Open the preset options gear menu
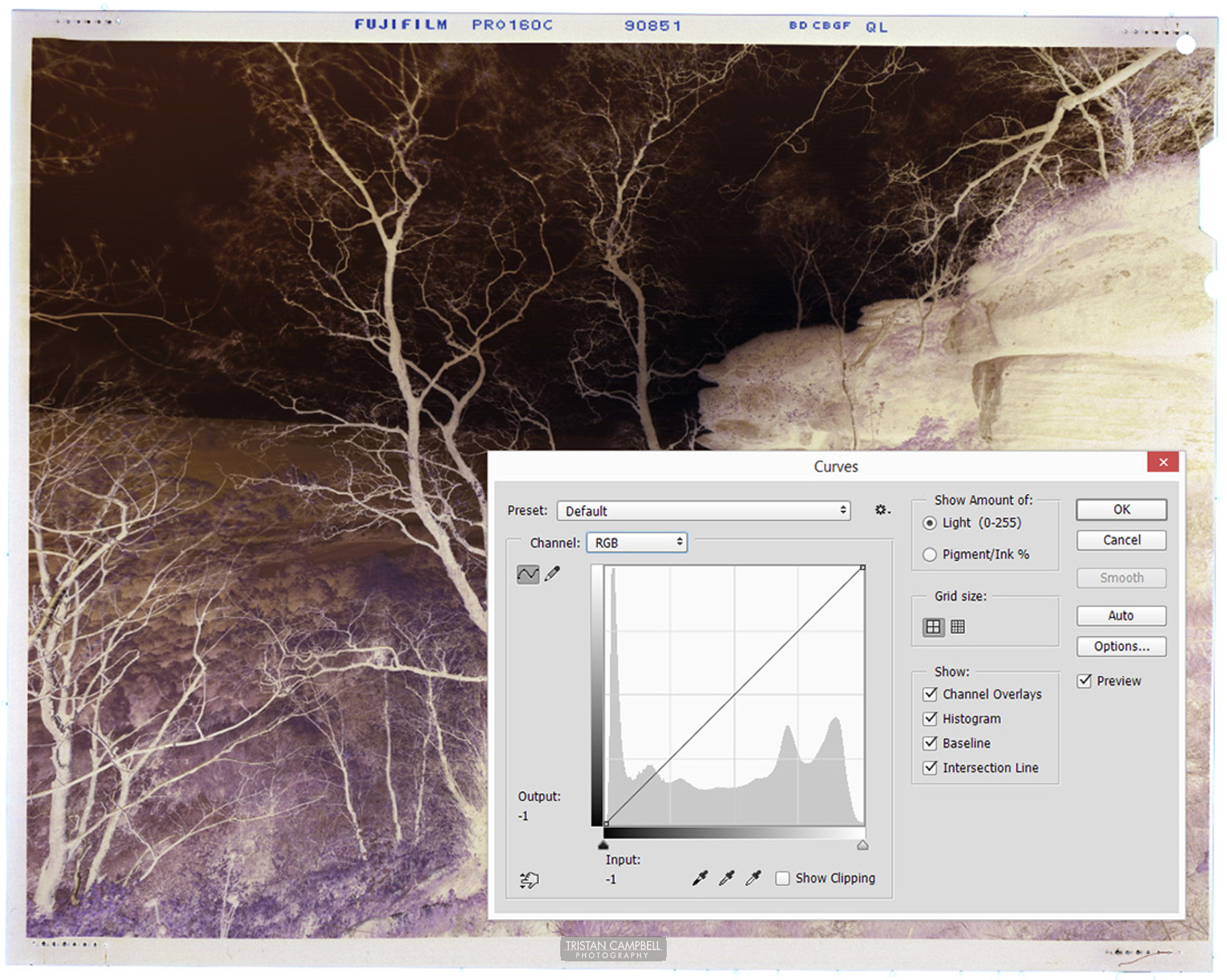The height and width of the screenshot is (980, 1227). coord(882,510)
